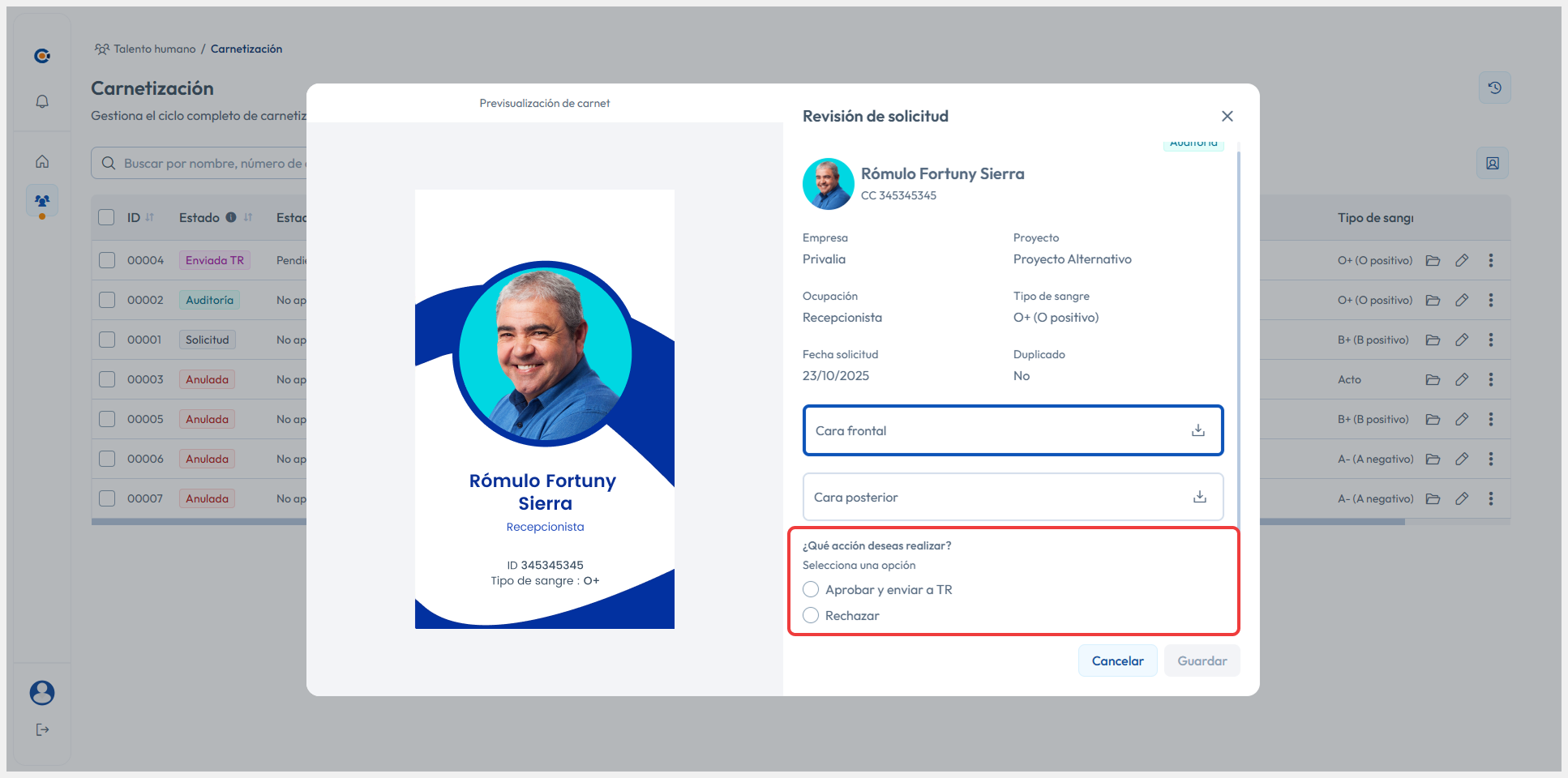Select the Rechazar option
The image size is (1568, 778).
(811, 615)
